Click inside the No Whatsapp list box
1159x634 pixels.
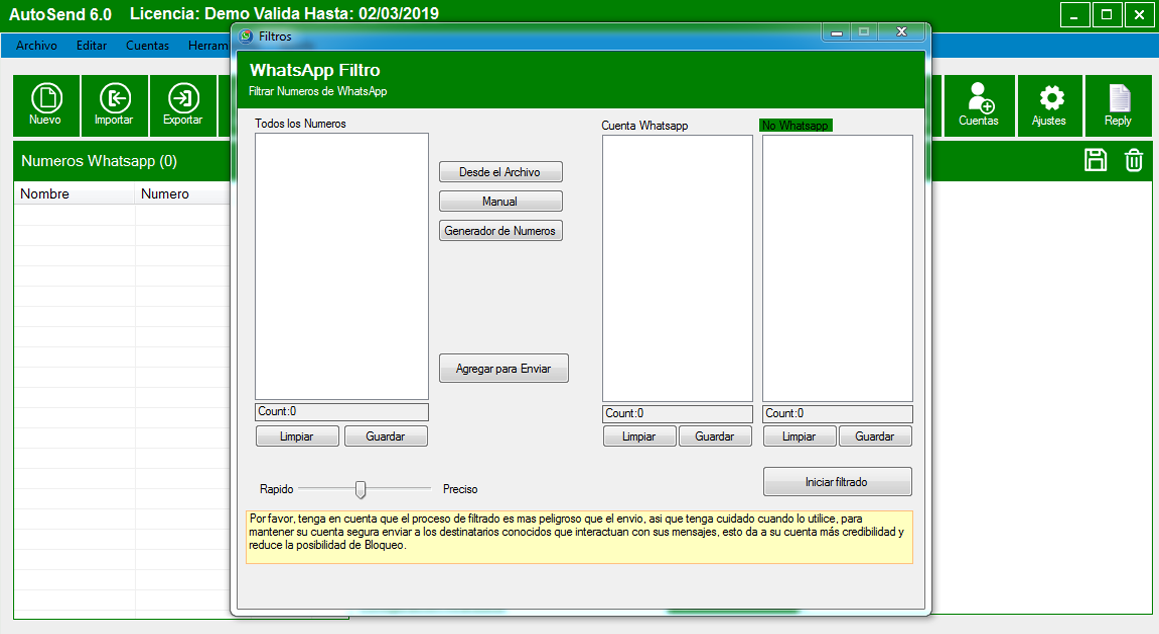pos(837,268)
